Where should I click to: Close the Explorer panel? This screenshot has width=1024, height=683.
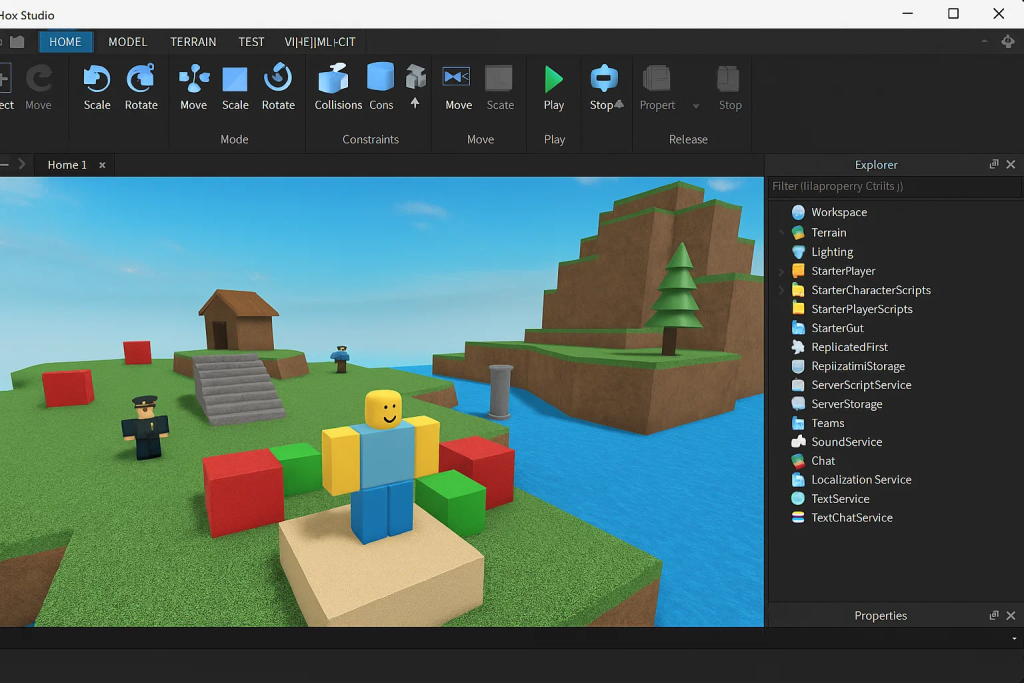point(1011,165)
